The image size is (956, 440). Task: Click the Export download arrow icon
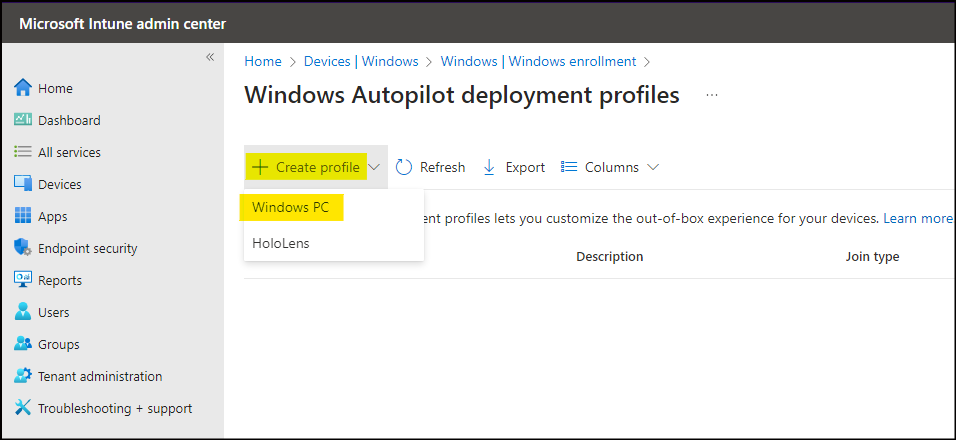point(489,167)
